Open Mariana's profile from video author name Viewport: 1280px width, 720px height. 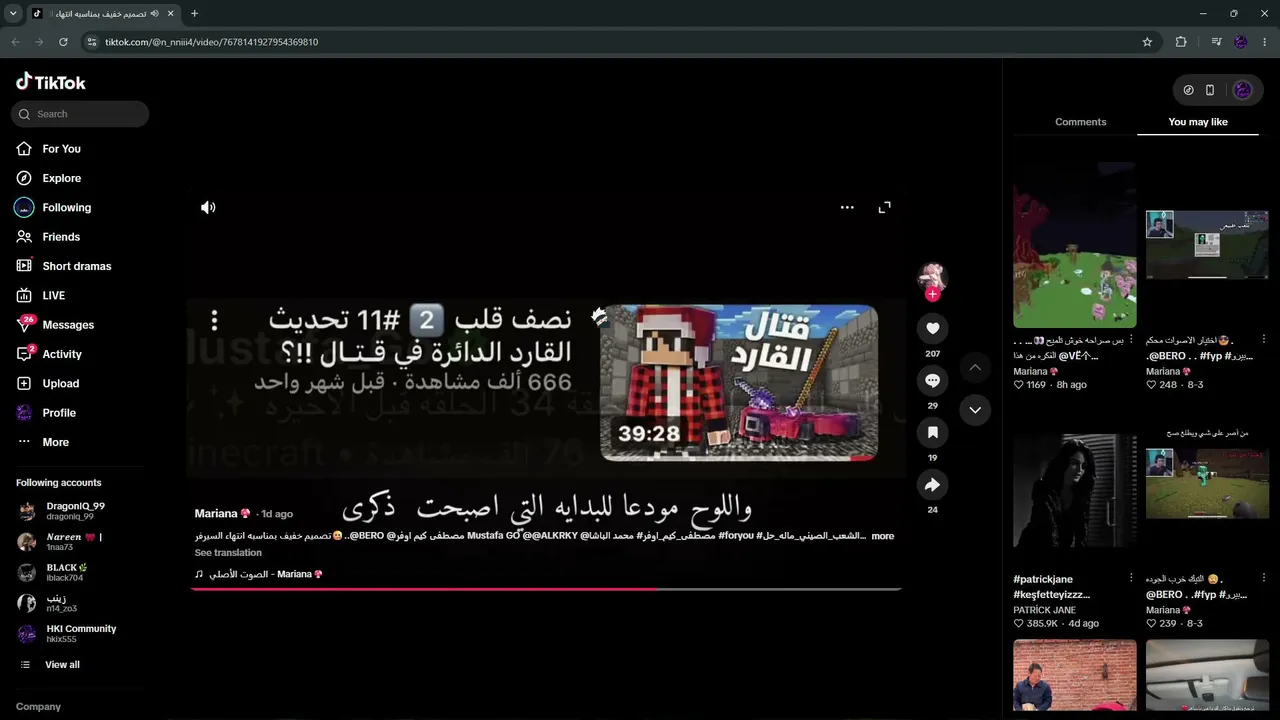222,513
